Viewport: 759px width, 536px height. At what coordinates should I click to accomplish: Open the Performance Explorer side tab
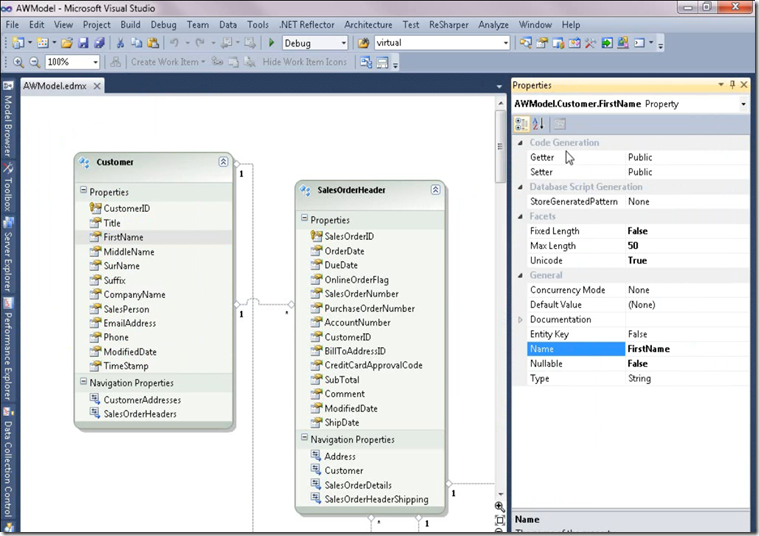click(8, 351)
